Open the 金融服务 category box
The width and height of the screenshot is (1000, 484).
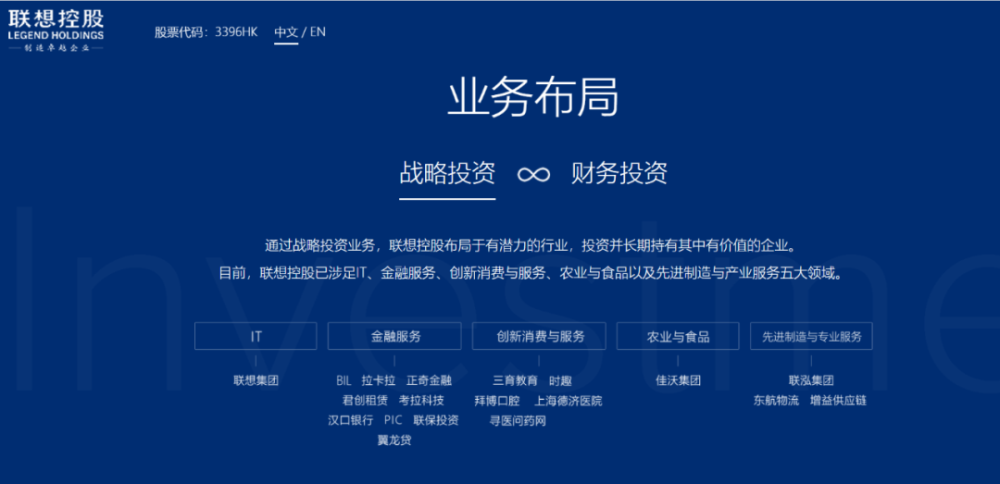click(x=395, y=336)
